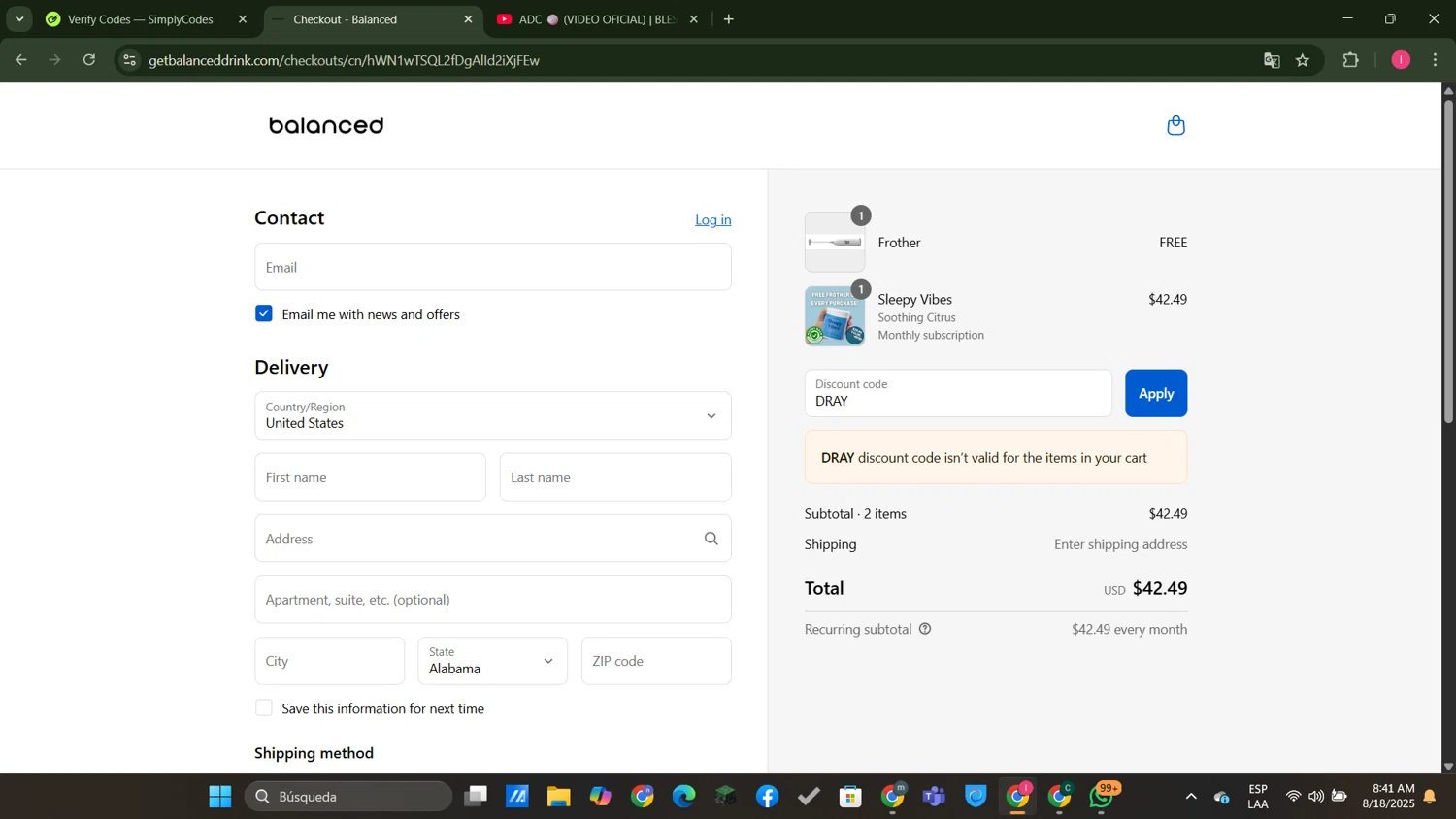Open the clock showing 8:41 AM
This screenshot has width=1456, height=819.
click(x=1388, y=797)
